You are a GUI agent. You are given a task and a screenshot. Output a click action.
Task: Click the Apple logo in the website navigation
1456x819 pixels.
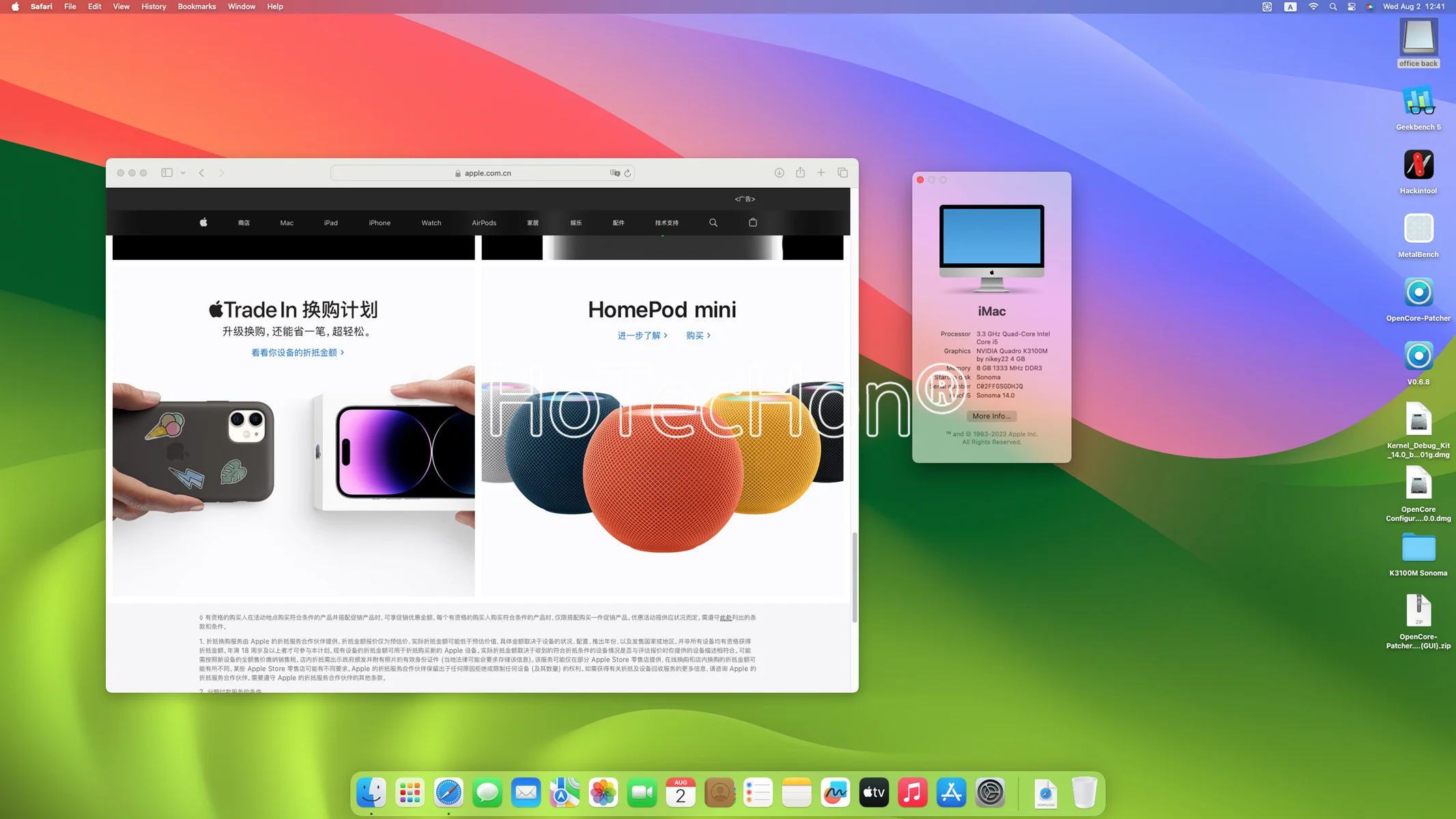tap(203, 222)
